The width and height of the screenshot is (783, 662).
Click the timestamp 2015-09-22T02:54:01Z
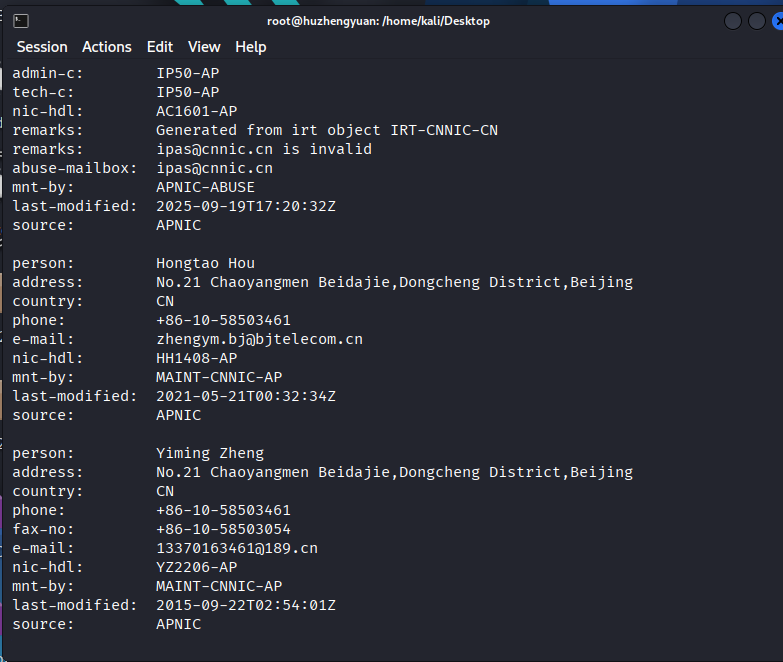click(x=246, y=605)
